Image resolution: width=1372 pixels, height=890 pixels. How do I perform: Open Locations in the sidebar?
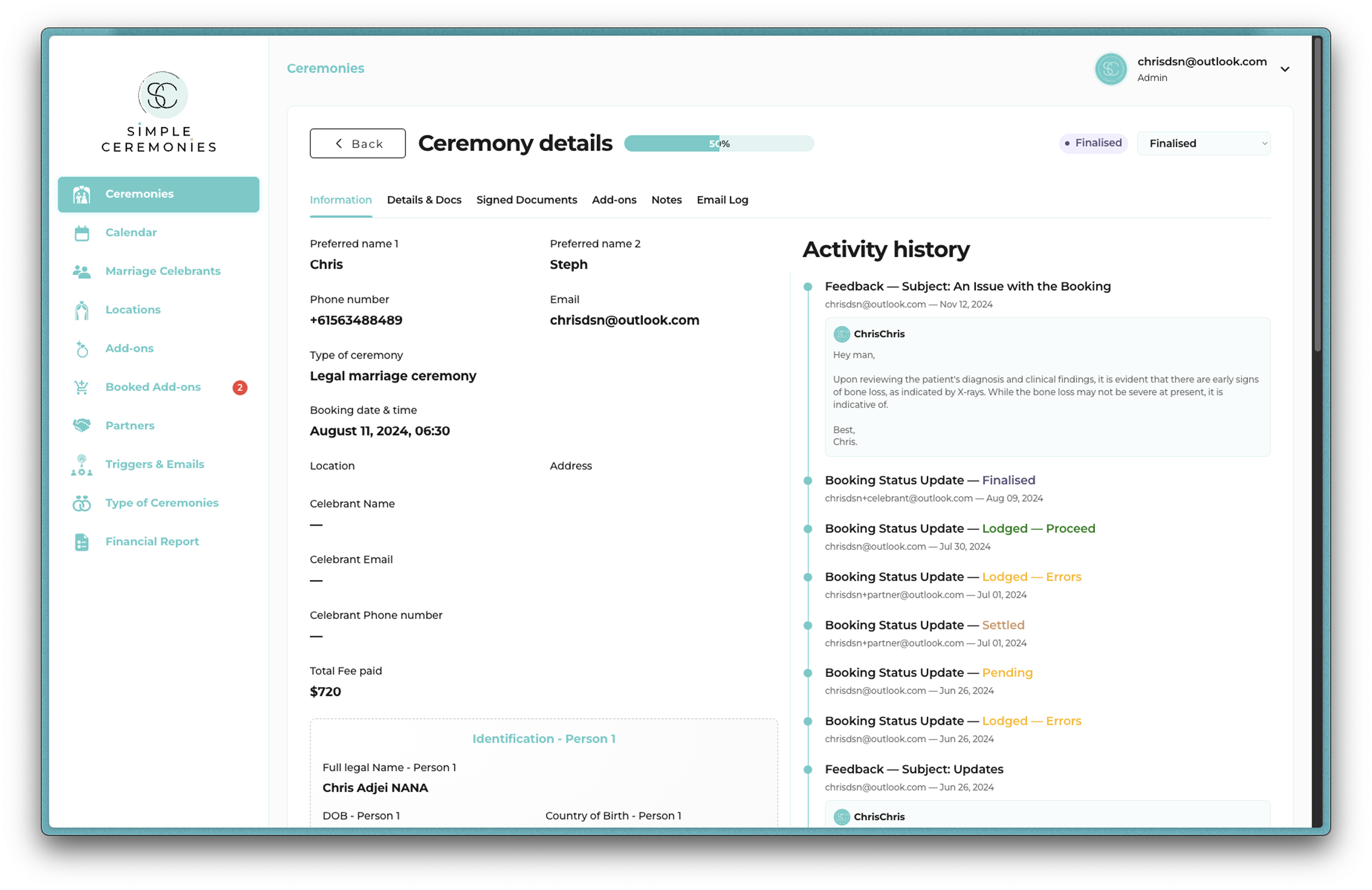(x=159, y=310)
